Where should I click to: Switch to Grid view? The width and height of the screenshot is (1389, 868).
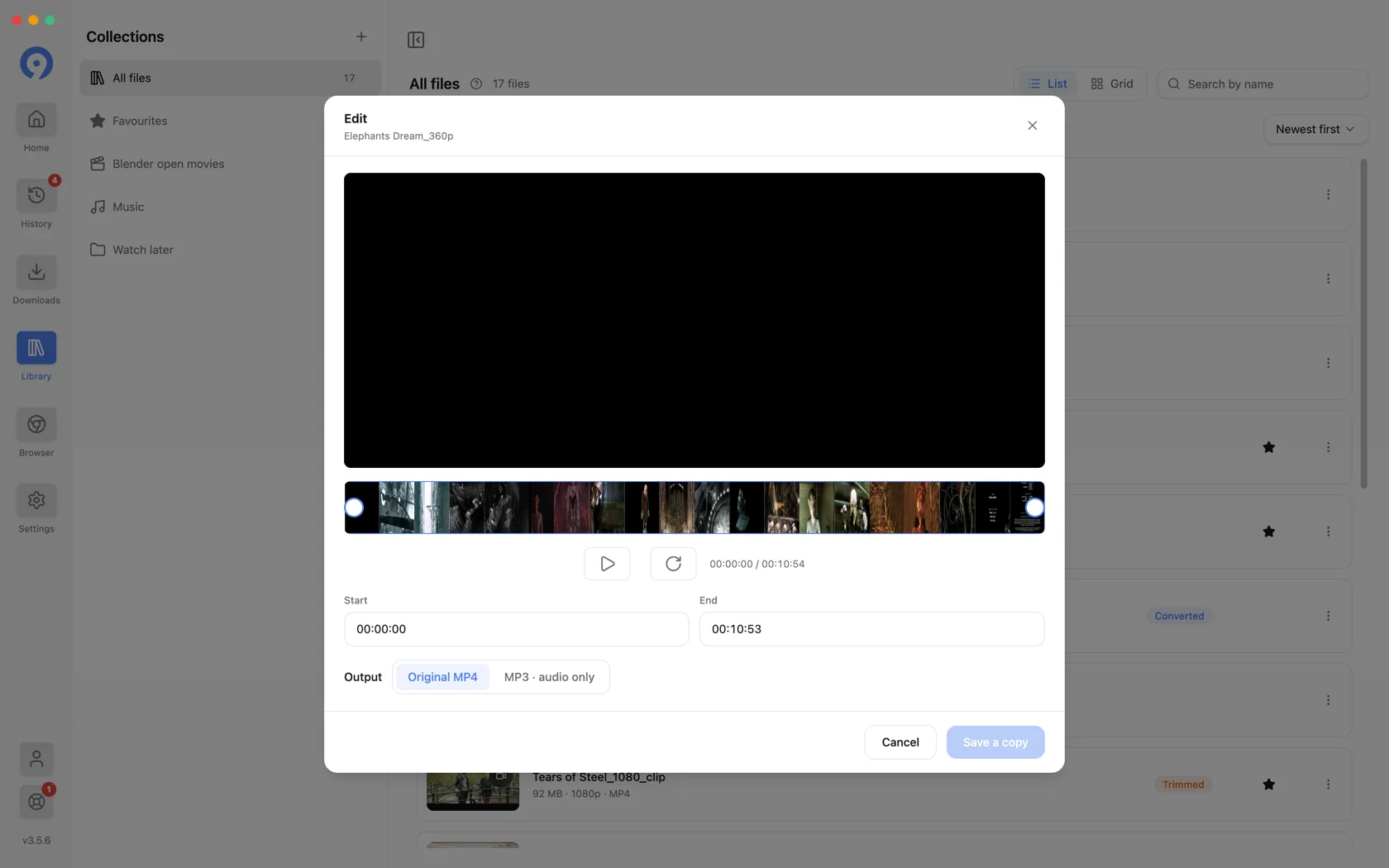pyautogui.click(x=1112, y=83)
